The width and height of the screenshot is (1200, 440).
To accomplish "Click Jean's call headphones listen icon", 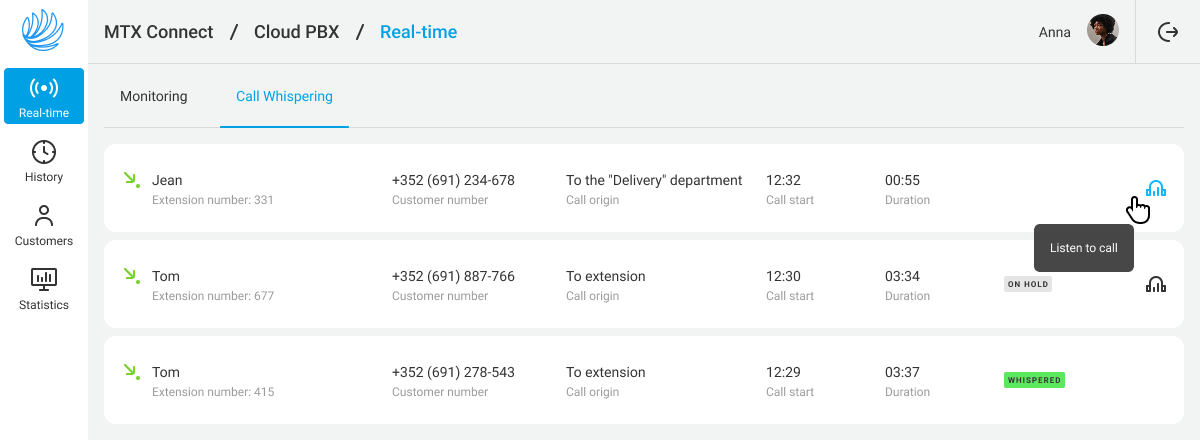I will pos(1156,188).
